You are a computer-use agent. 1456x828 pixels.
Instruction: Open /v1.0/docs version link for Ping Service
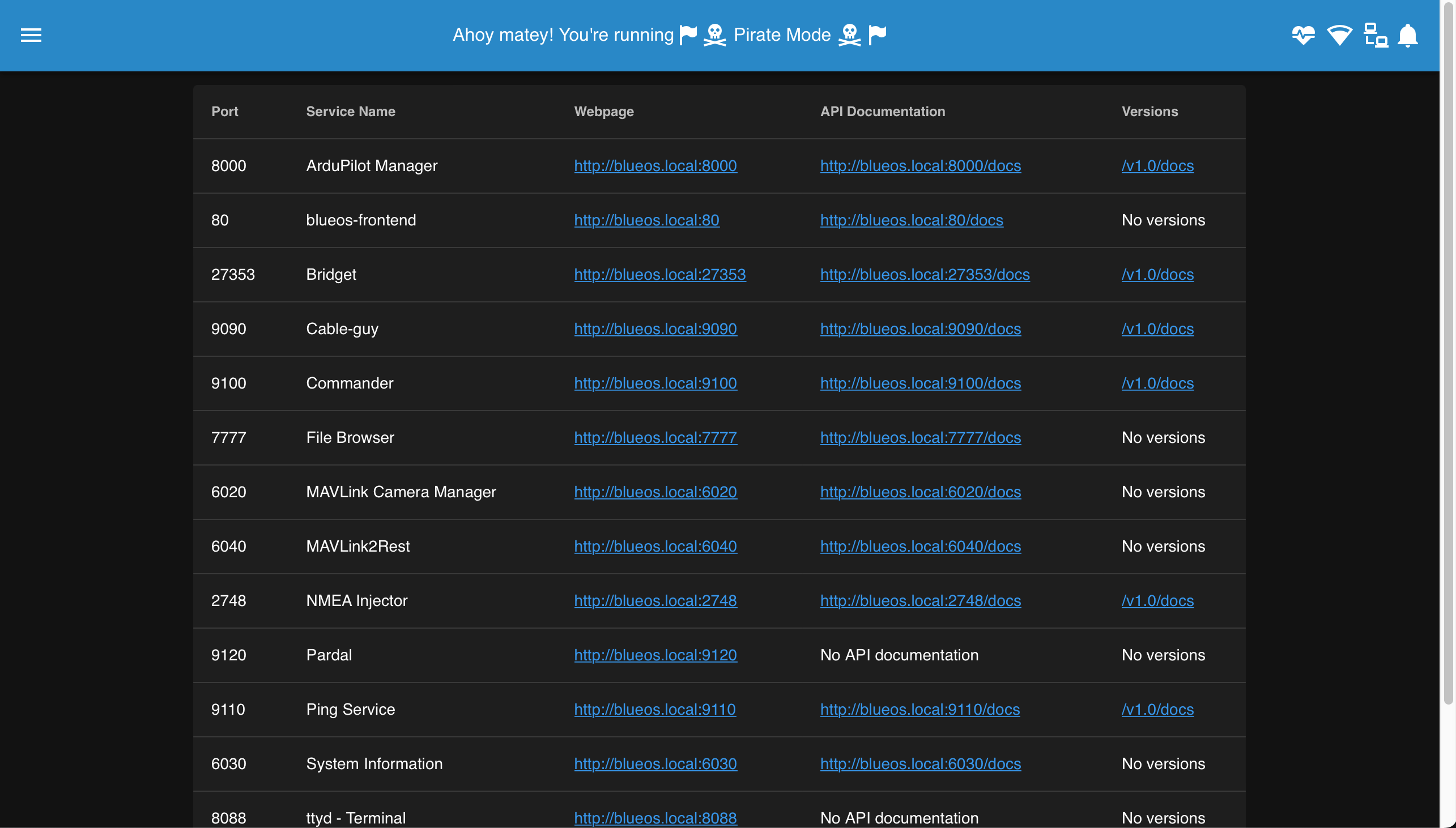[x=1157, y=709]
